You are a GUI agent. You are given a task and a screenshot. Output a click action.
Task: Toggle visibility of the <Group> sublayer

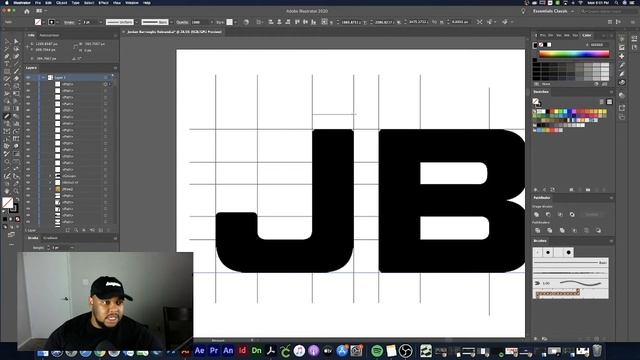pyautogui.click(x=28, y=176)
